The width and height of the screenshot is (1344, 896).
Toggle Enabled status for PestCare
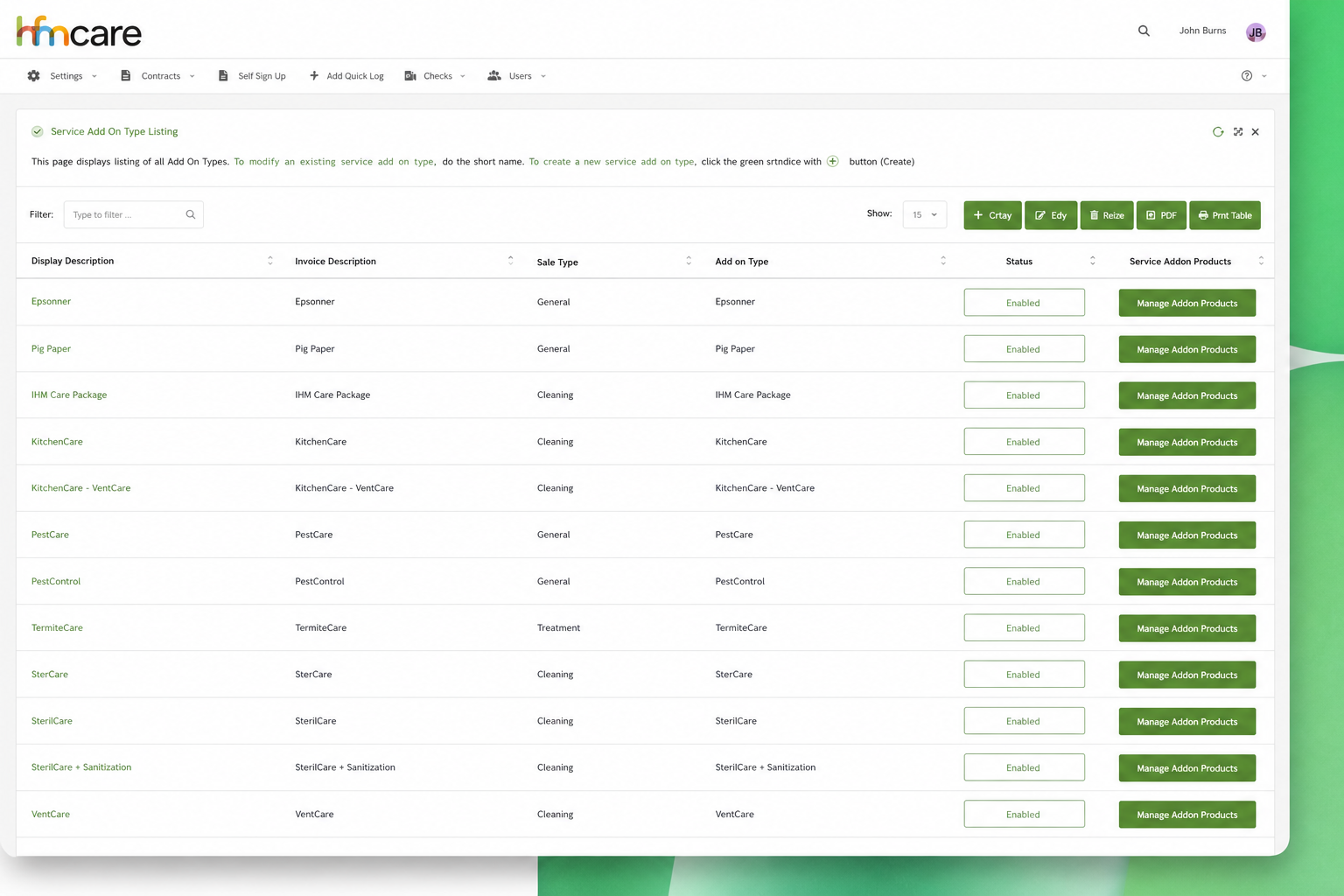1024,535
